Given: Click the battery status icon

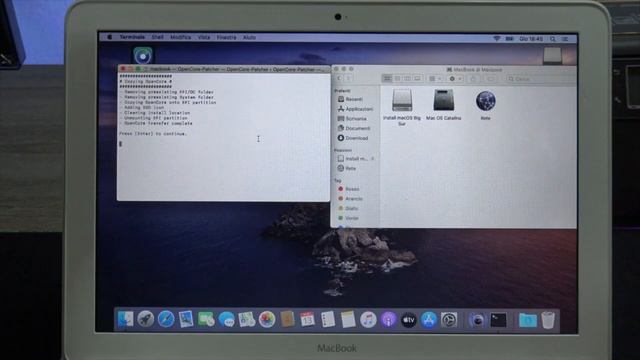Looking at the screenshot, I should [x=509, y=38].
